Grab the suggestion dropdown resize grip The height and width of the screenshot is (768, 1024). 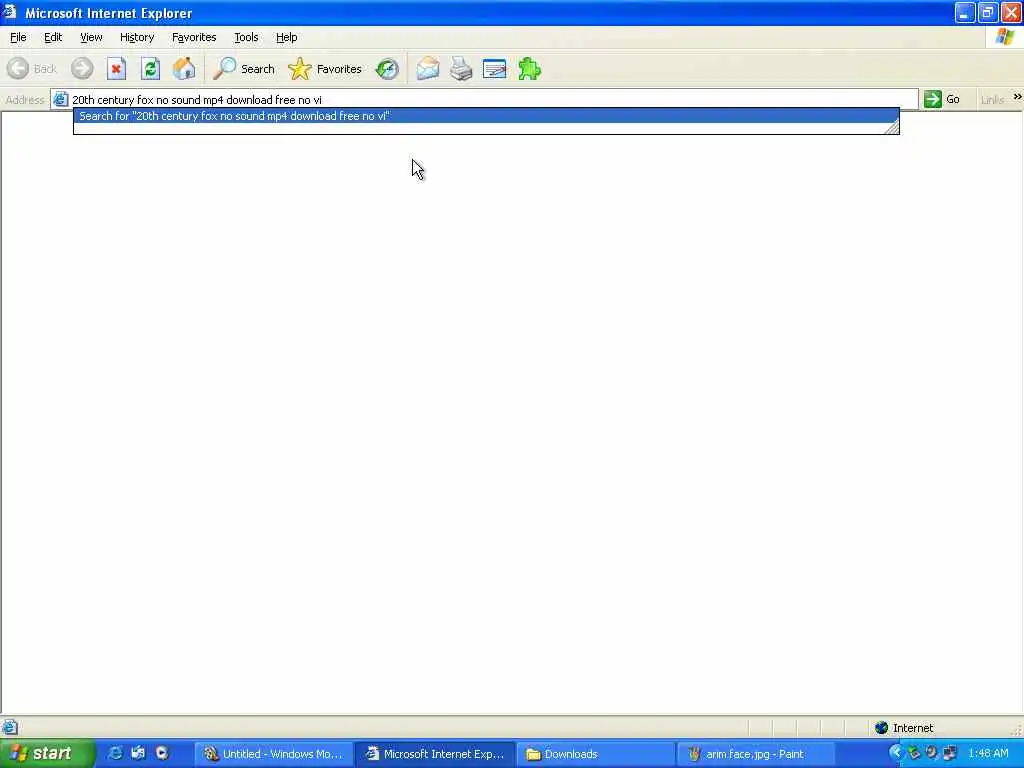click(891, 127)
